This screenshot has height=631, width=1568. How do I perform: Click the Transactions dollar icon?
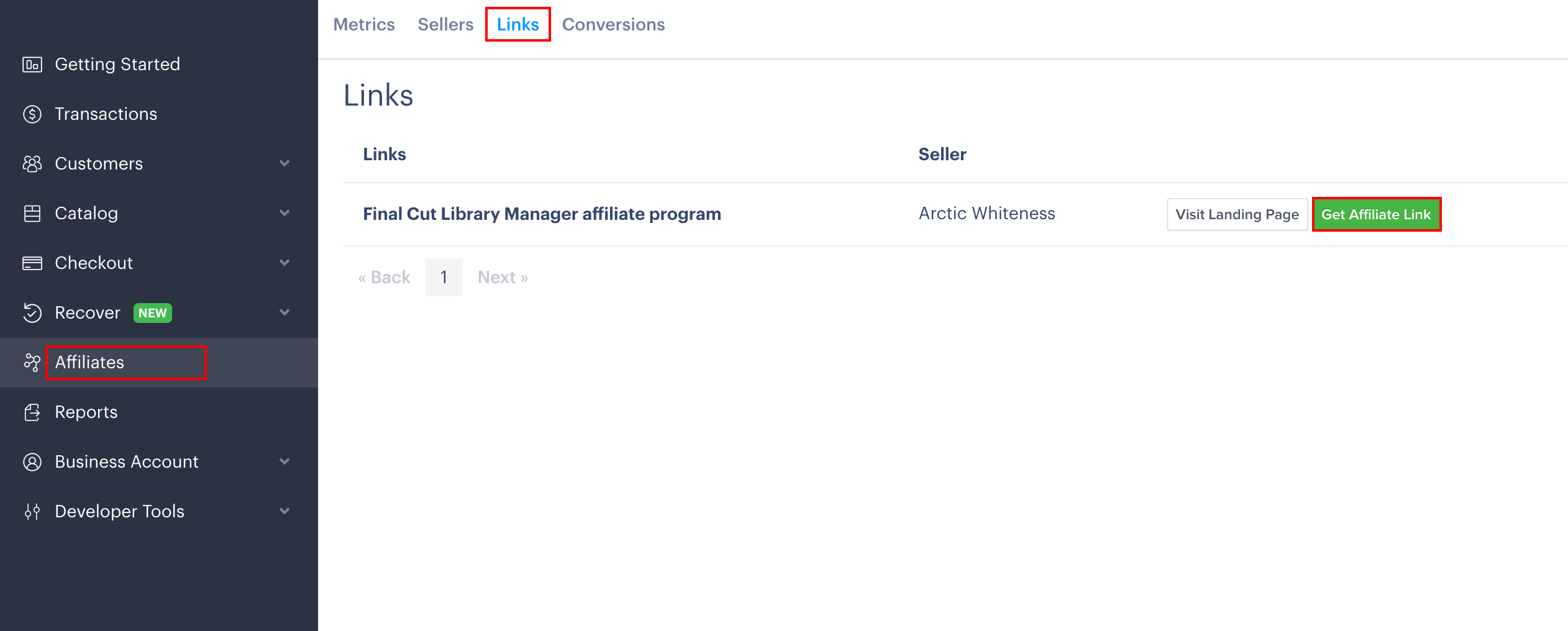tap(32, 114)
